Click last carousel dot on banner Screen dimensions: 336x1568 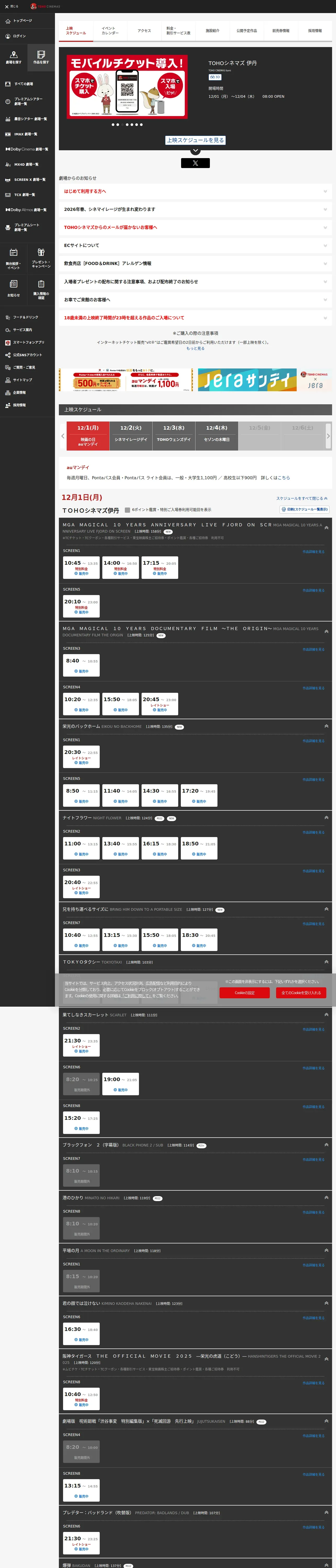[x=142, y=124]
